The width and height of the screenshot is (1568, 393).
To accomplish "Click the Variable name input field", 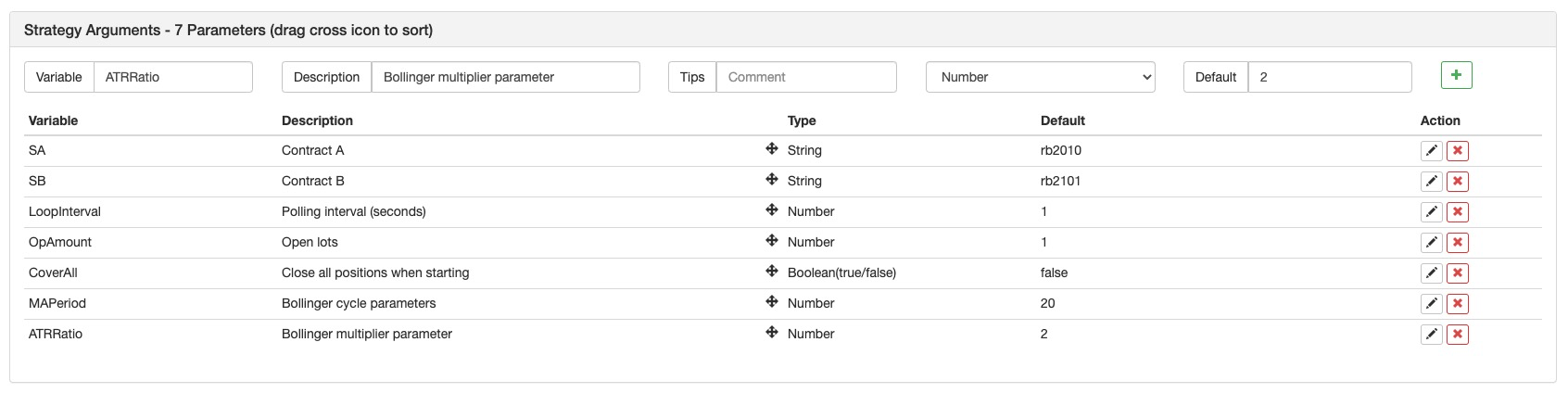I will (x=172, y=77).
